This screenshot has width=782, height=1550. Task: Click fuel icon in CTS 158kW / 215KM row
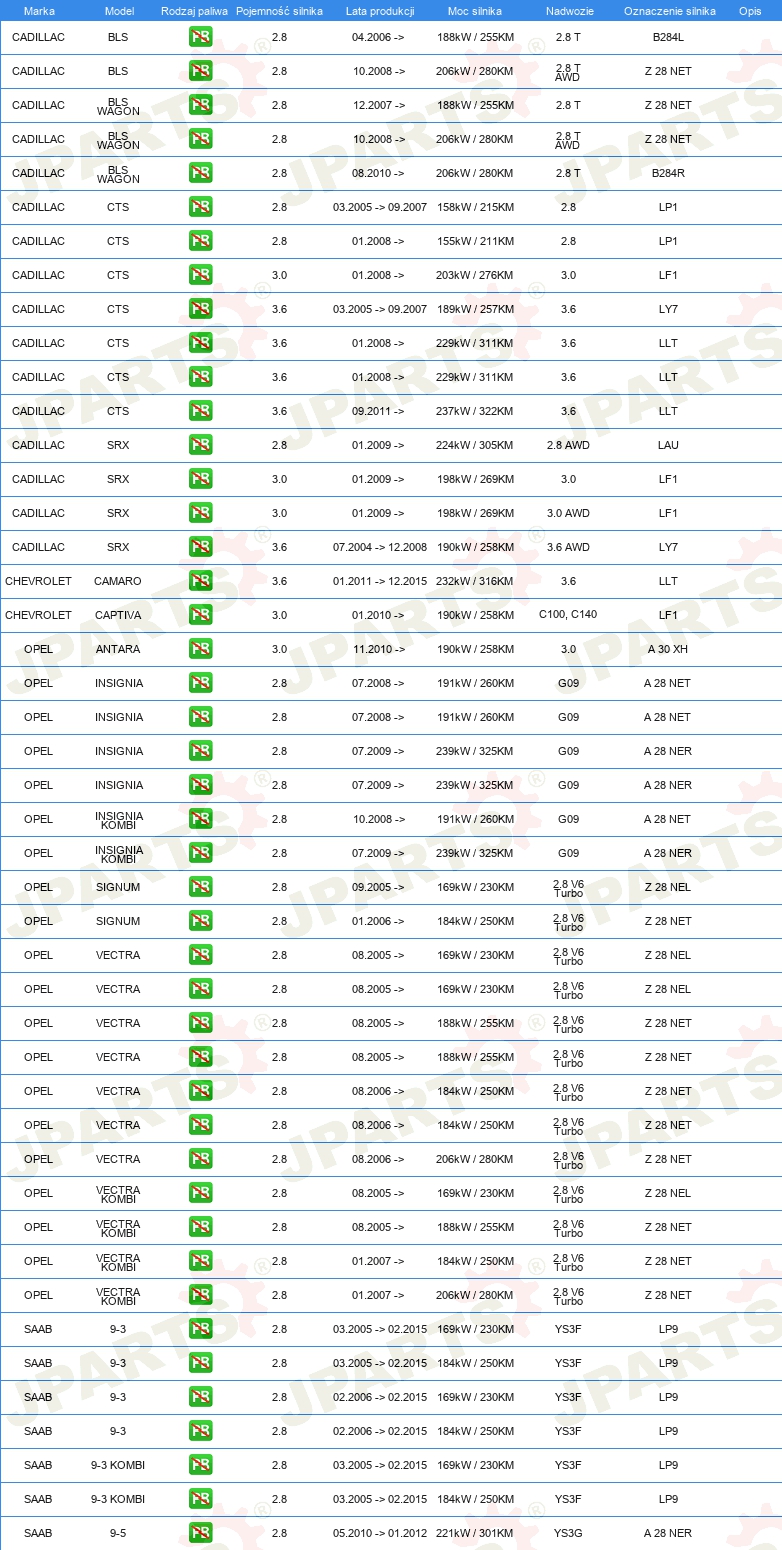pos(200,207)
